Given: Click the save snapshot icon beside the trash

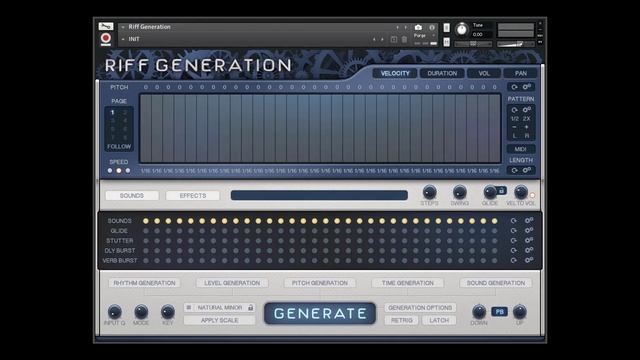Looking at the screenshot, I should [394, 40].
